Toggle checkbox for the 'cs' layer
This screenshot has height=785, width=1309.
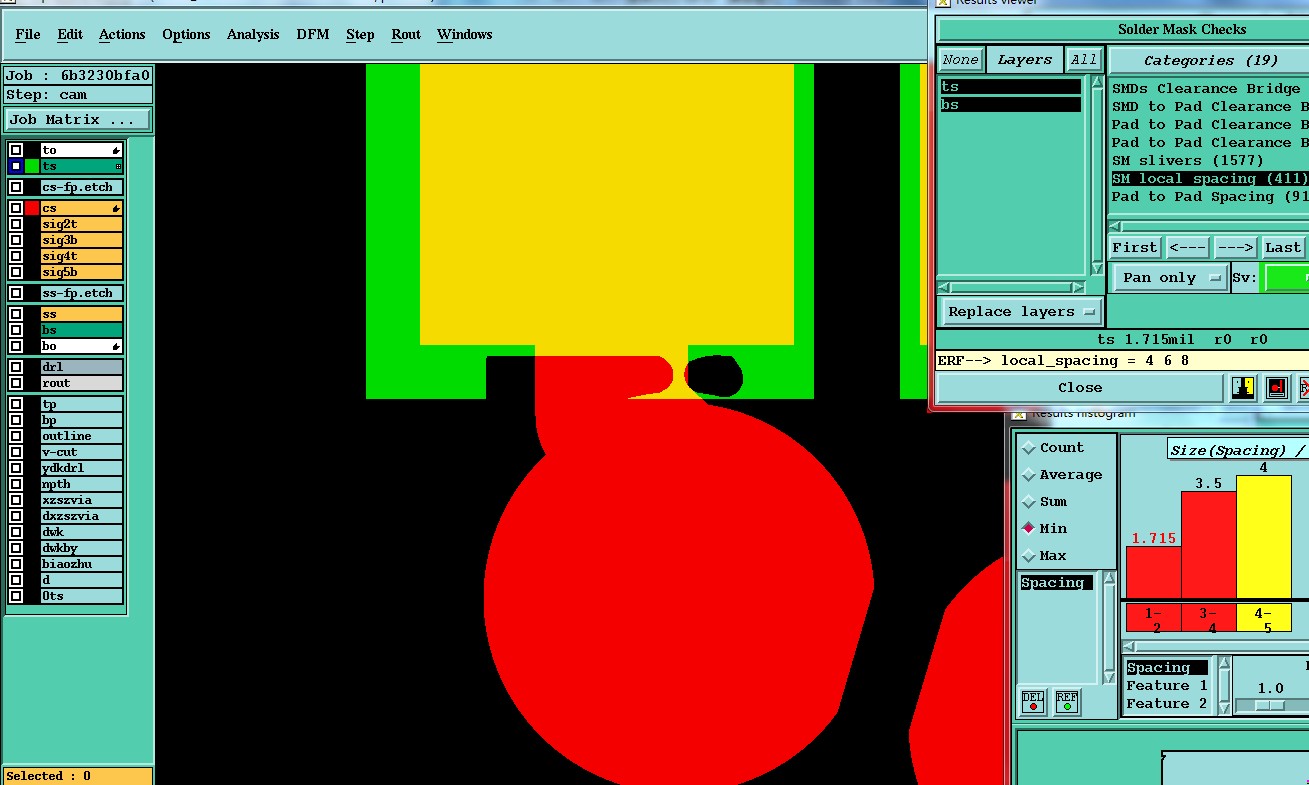click(x=16, y=208)
